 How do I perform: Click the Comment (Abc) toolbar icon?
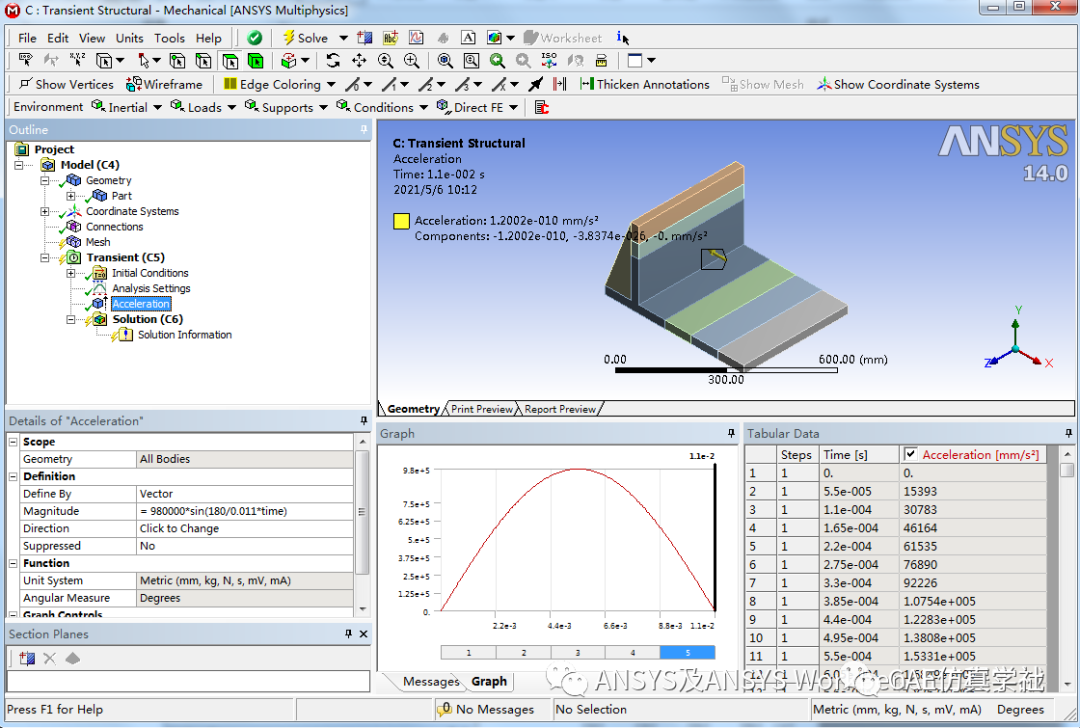[x=391, y=38]
